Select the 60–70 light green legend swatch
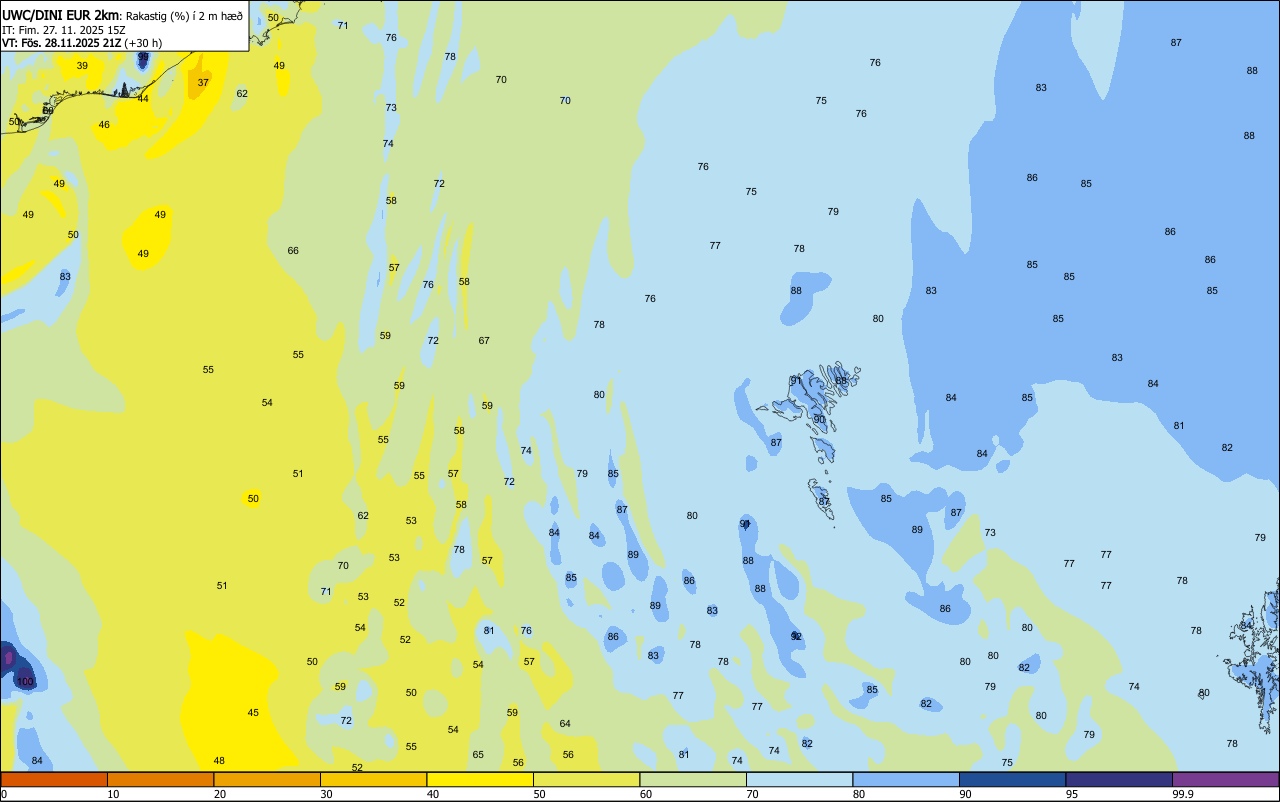Screen dimensions: 1280x802 point(693,779)
